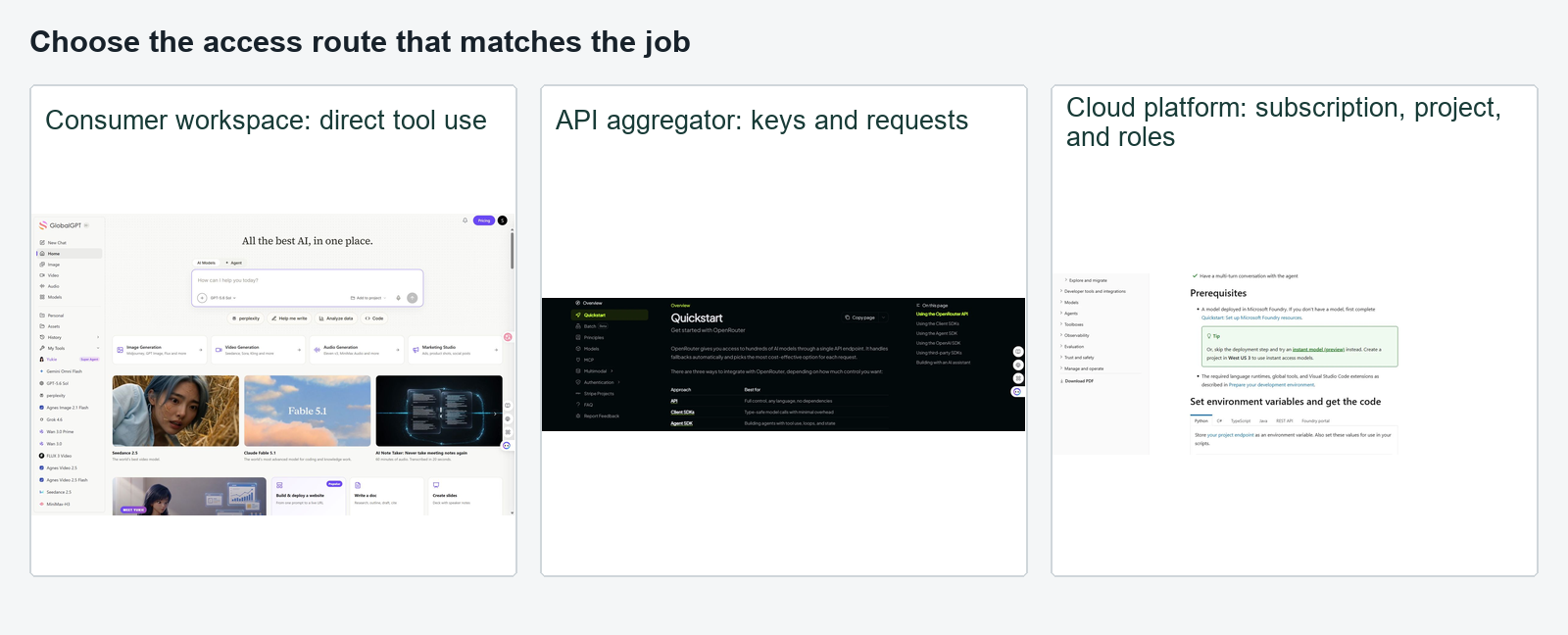Click the Agent SDK link in table
This screenshot has height=635, width=1568.
pyautogui.click(x=681, y=423)
